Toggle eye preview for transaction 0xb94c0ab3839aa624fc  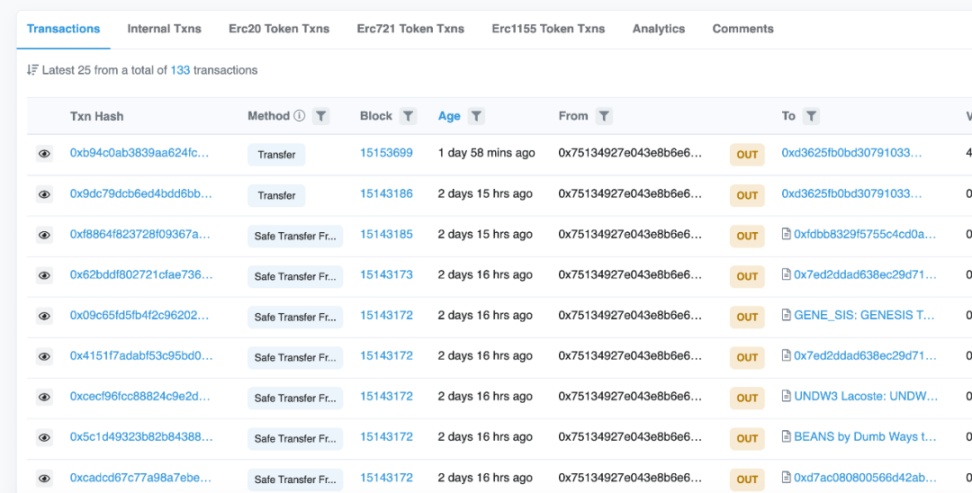(x=44, y=154)
